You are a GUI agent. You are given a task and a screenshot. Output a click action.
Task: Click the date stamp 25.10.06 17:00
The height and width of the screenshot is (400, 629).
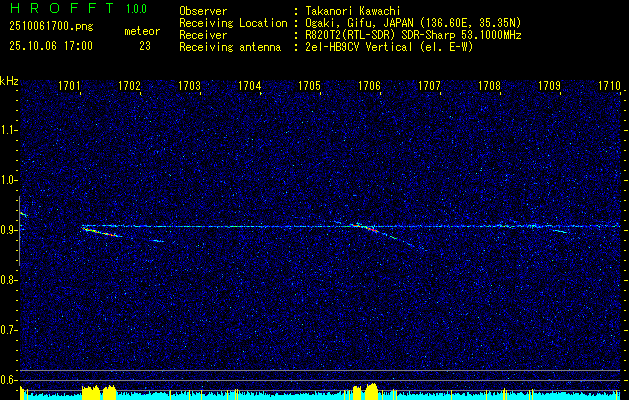[51, 46]
